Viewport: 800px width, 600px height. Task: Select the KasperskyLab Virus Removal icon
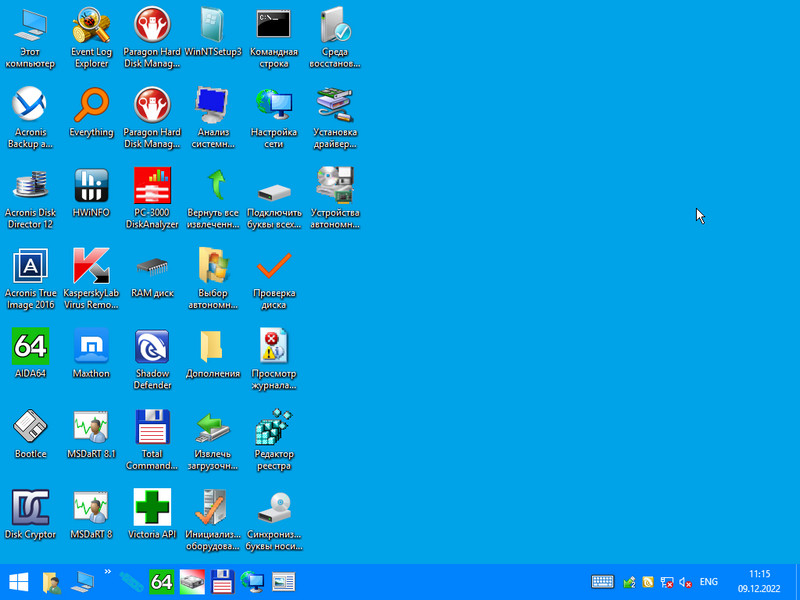pyautogui.click(x=91, y=279)
